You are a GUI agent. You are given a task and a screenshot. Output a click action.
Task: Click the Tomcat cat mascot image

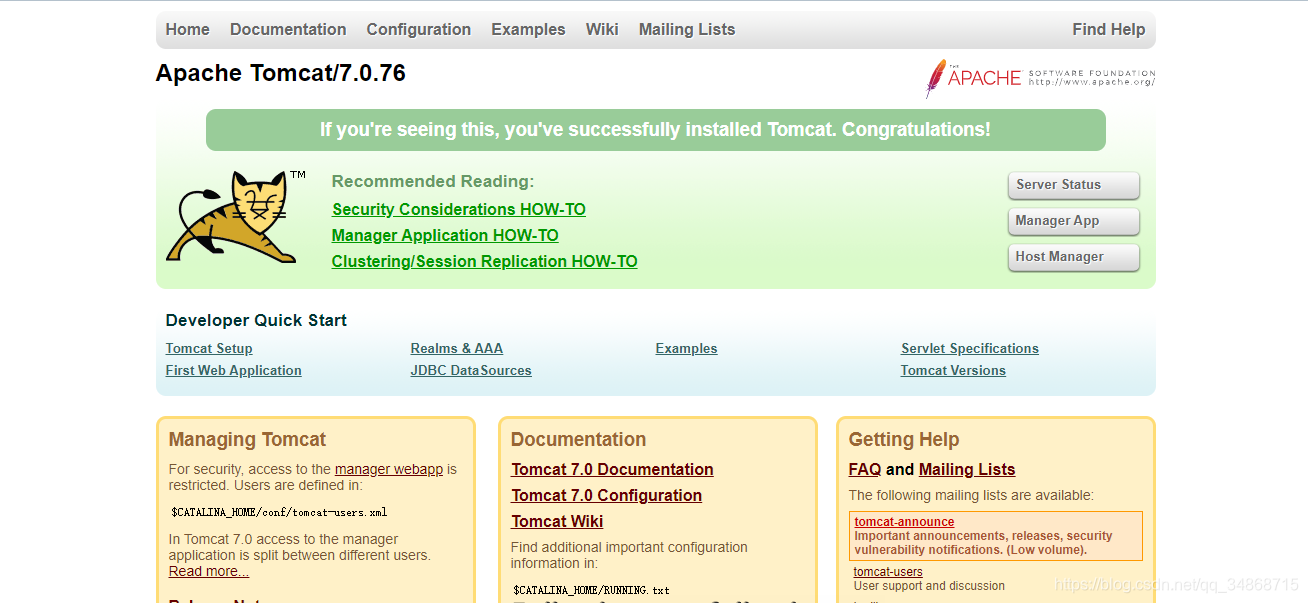[236, 217]
